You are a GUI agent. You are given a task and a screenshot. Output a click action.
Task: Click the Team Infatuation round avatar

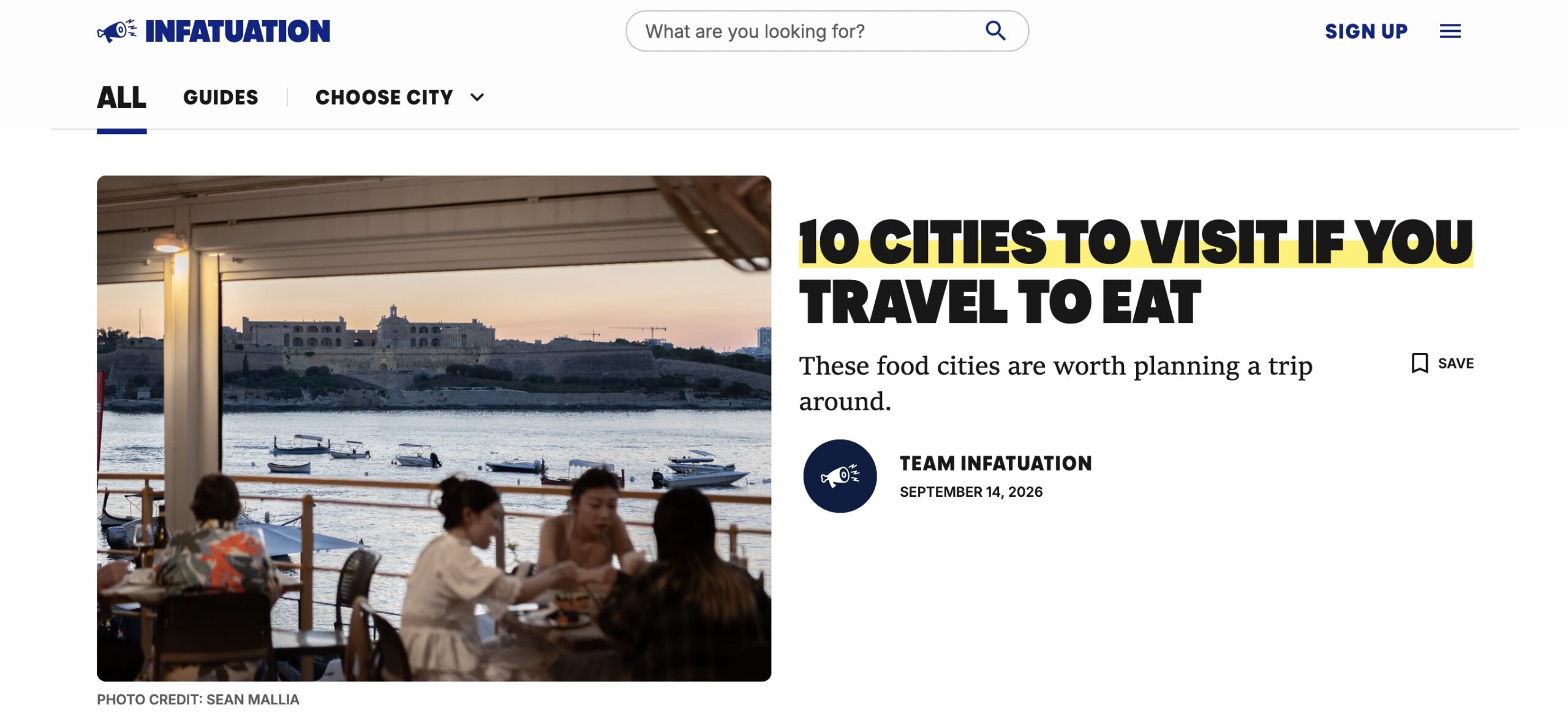click(840, 476)
